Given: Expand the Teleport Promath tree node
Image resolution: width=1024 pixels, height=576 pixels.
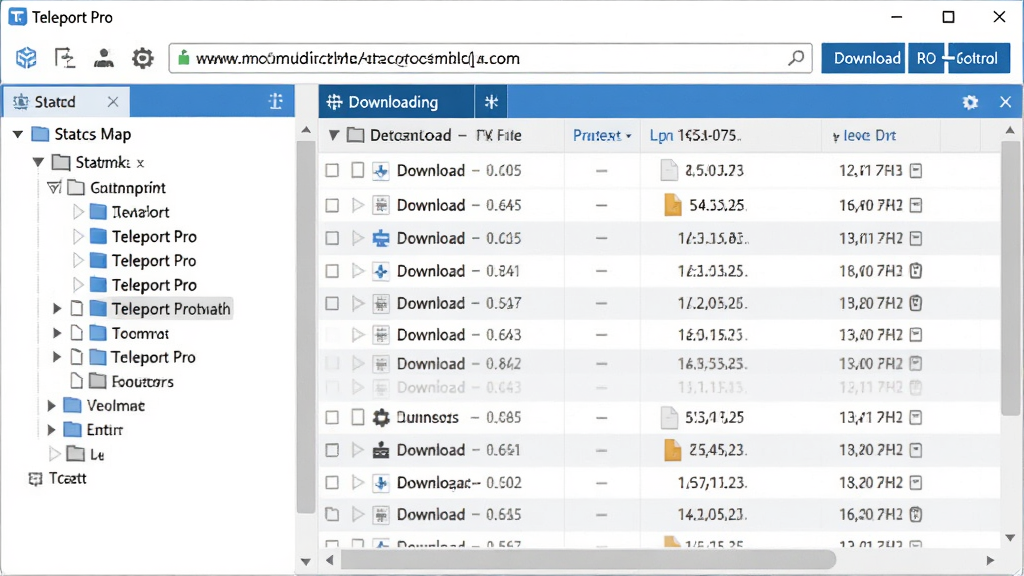Looking at the screenshot, I should pyautogui.click(x=57, y=308).
